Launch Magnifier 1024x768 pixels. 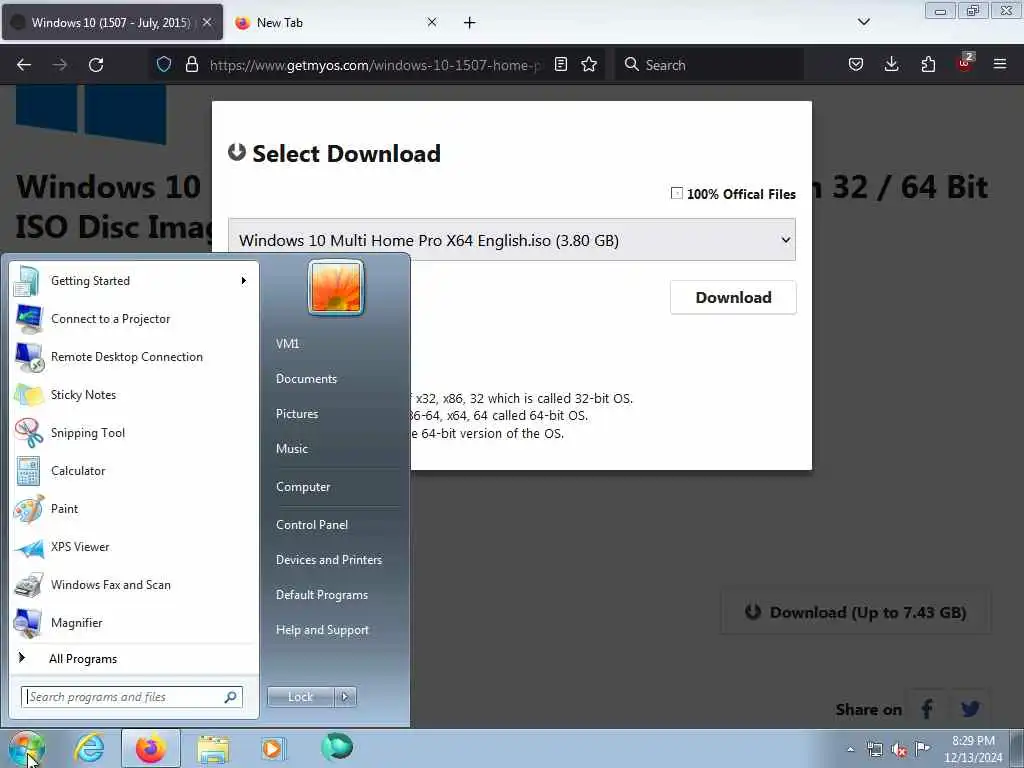click(x=134, y=622)
